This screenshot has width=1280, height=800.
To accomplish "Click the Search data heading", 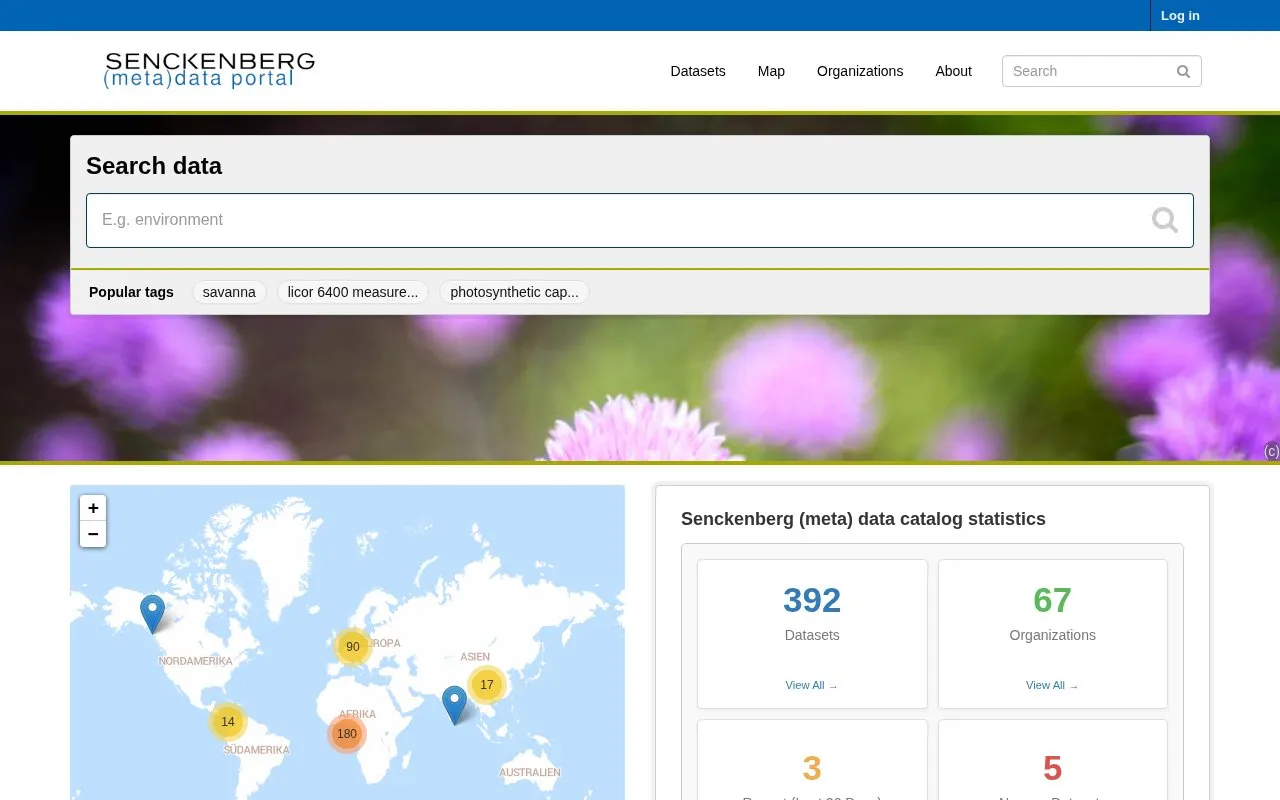I will point(154,166).
